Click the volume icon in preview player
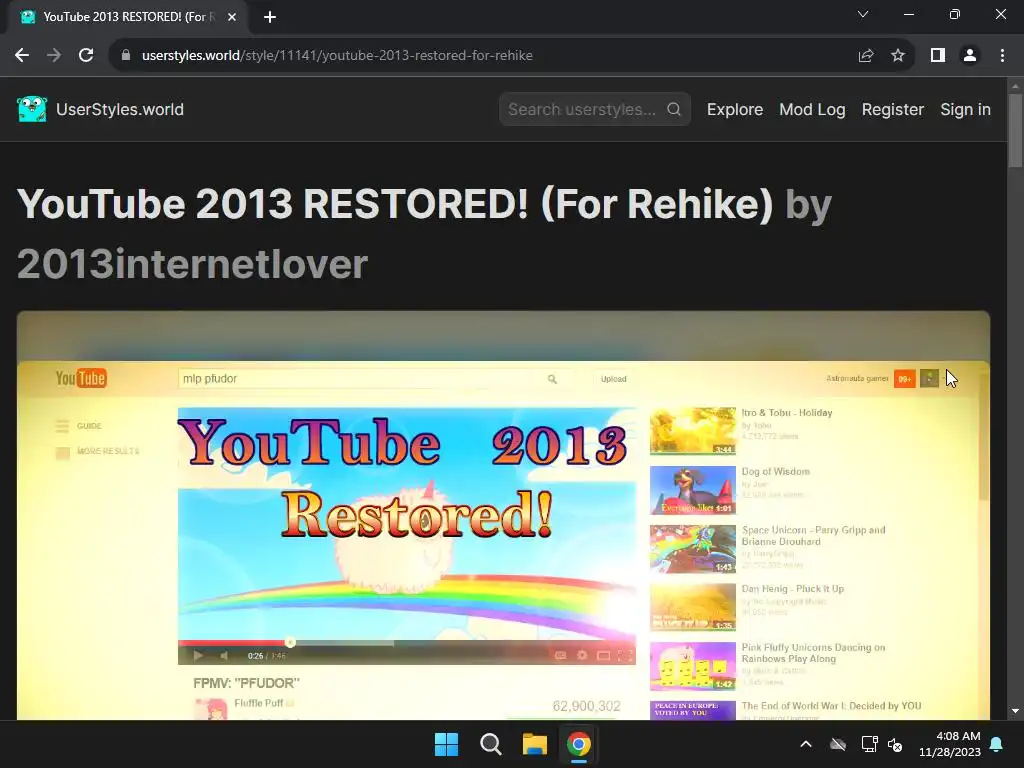This screenshot has width=1024, height=768. 225,655
